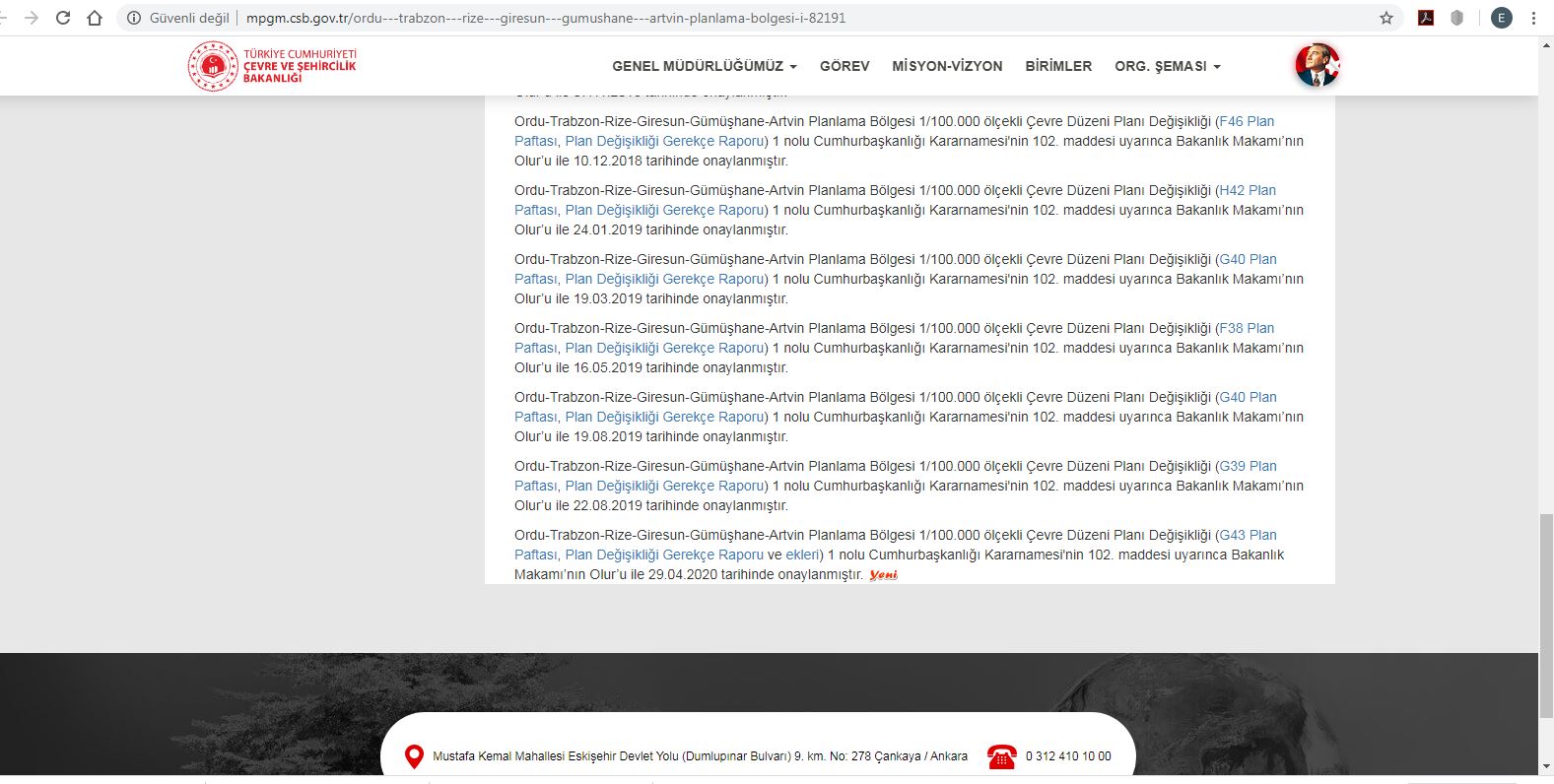Open the F38 Plan Paftası link

pyautogui.click(x=1247, y=328)
